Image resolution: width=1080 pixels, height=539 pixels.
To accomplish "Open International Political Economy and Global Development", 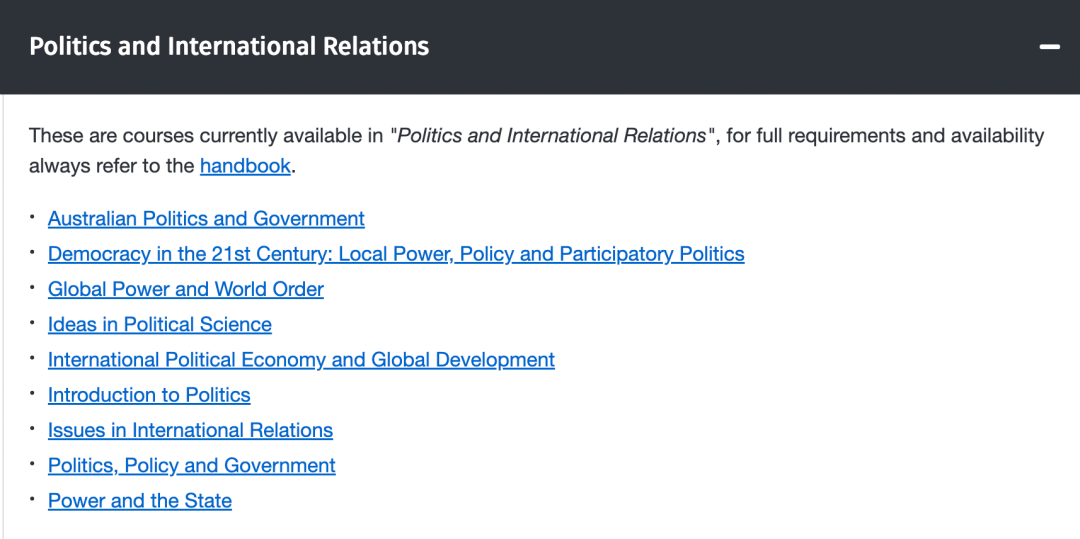I will pyautogui.click(x=301, y=360).
